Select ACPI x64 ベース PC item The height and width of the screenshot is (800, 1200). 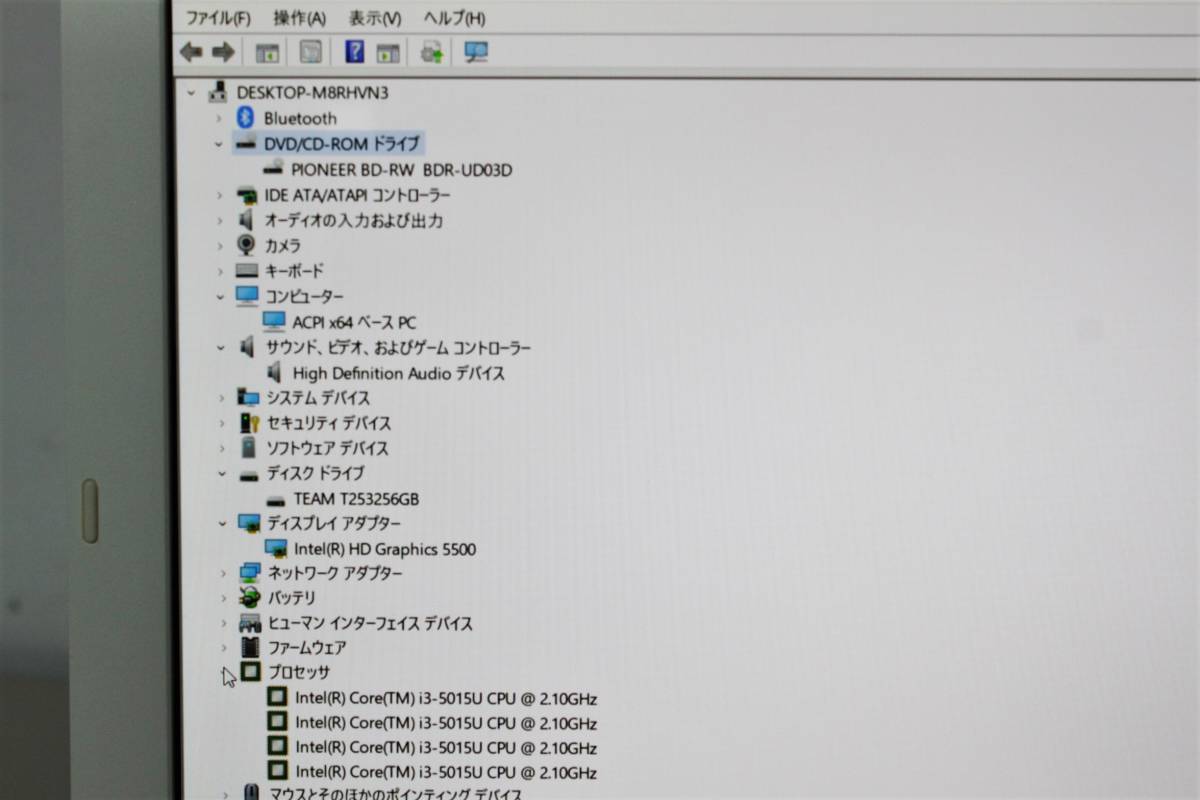point(355,322)
